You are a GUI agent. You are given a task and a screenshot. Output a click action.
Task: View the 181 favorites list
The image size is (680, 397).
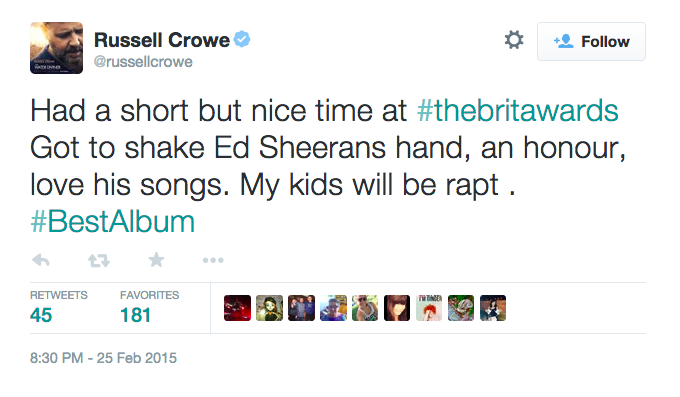point(149,308)
